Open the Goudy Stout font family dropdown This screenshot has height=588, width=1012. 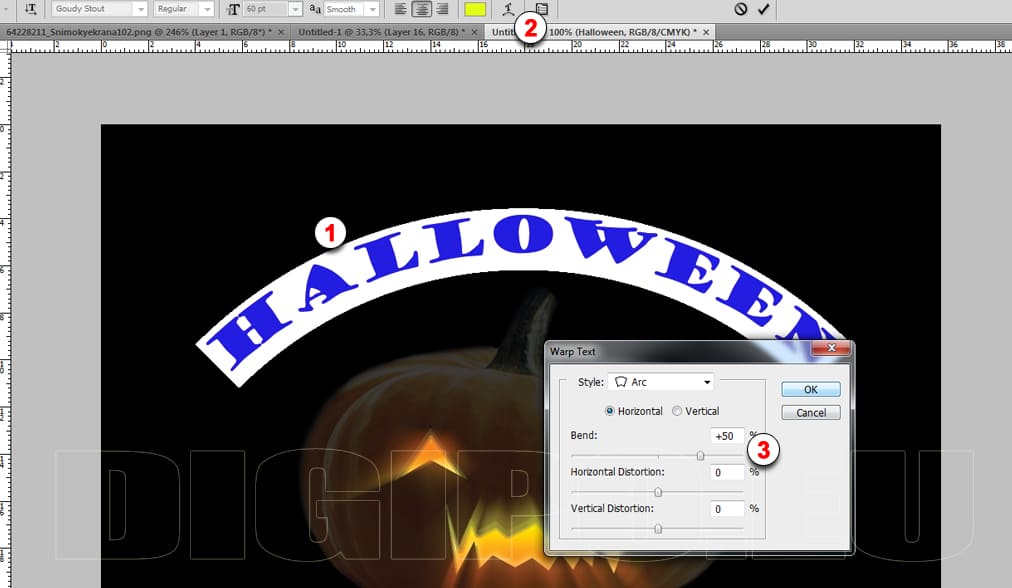(99, 9)
